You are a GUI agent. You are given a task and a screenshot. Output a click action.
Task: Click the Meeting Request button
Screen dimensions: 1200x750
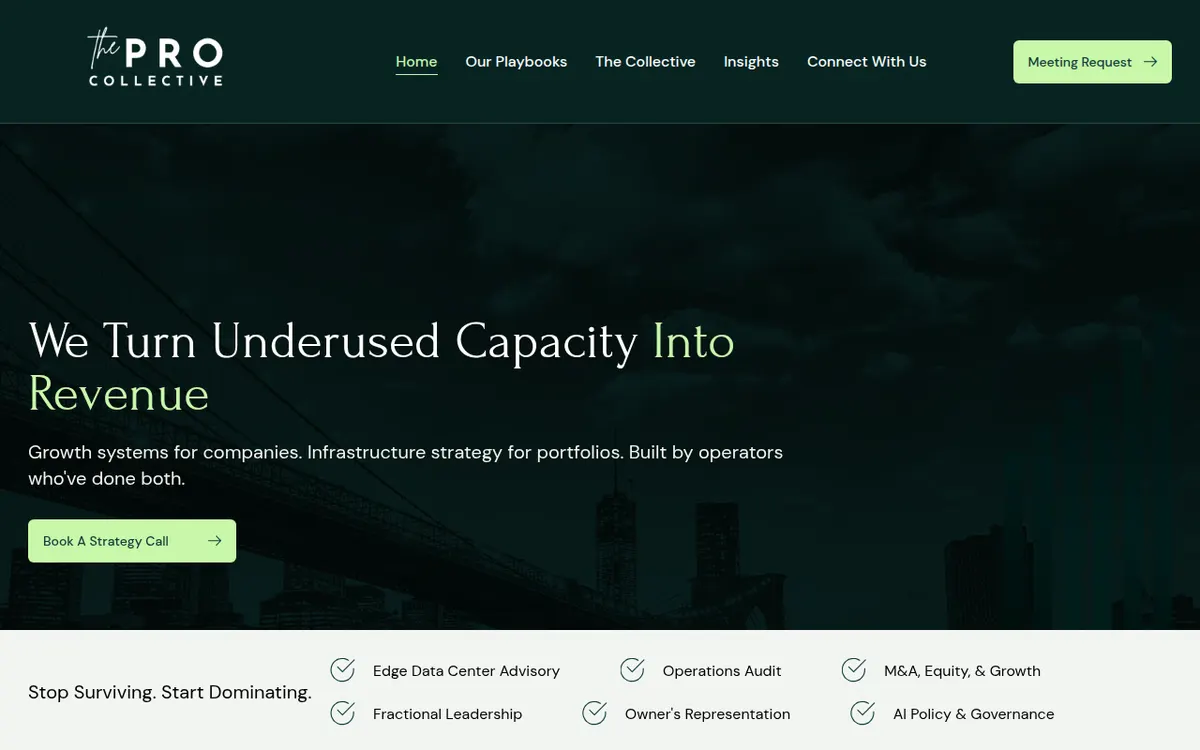1092,62
